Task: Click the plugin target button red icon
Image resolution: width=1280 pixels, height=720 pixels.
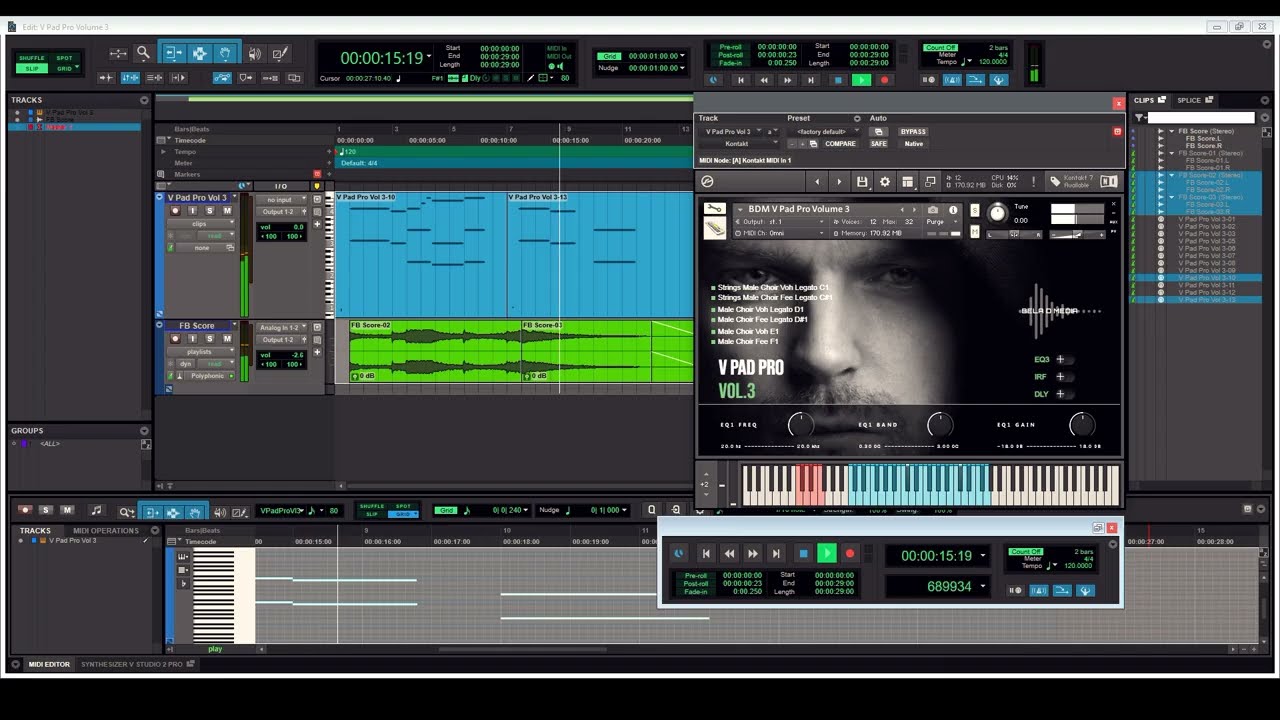Action: click(x=1117, y=131)
